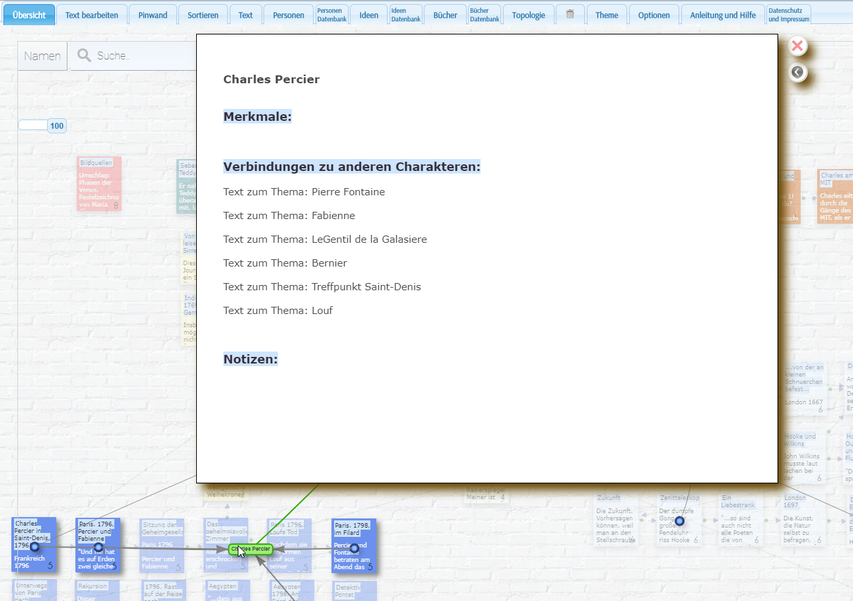Screen dimensions: 853x601
Task: Switch to the Text bearbeiten tab
Action: coord(91,15)
